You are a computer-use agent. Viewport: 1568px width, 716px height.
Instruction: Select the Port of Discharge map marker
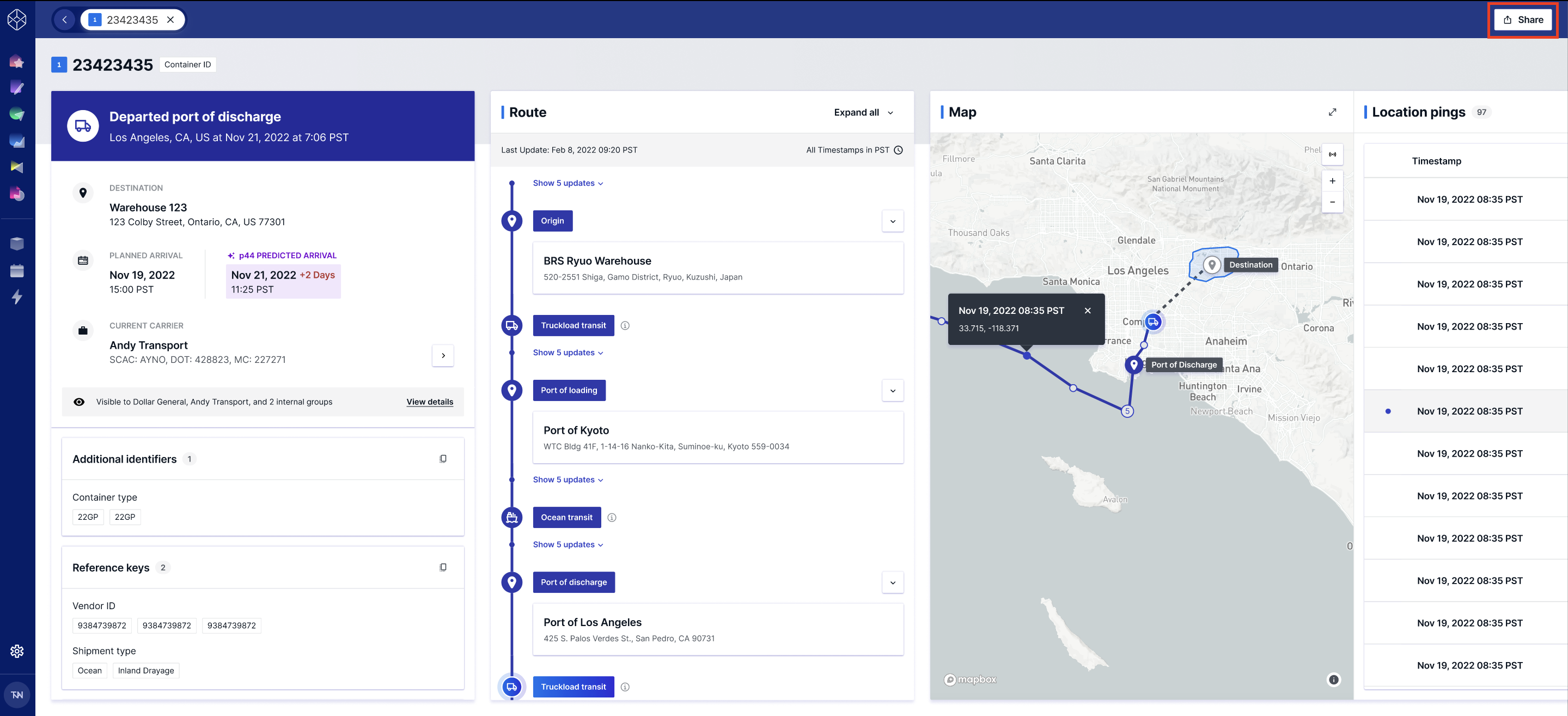tap(1133, 365)
